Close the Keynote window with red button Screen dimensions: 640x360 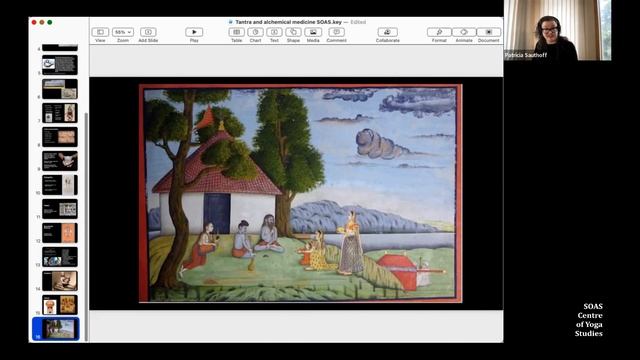[34, 22]
